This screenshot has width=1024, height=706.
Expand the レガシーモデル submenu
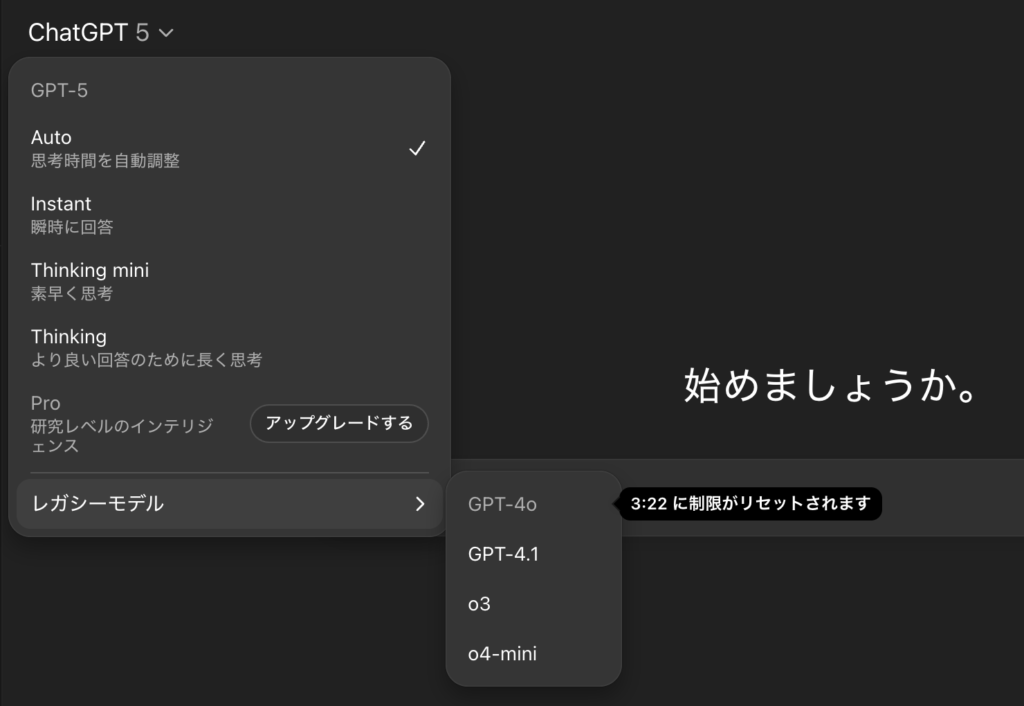(x=229, y=504)
